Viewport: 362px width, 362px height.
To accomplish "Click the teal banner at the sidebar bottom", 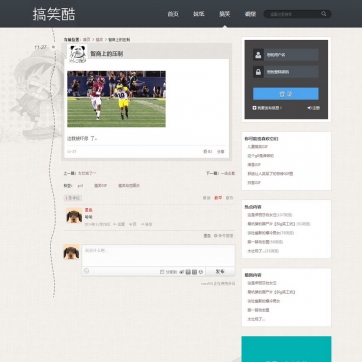I will click(x=286, y=349).
